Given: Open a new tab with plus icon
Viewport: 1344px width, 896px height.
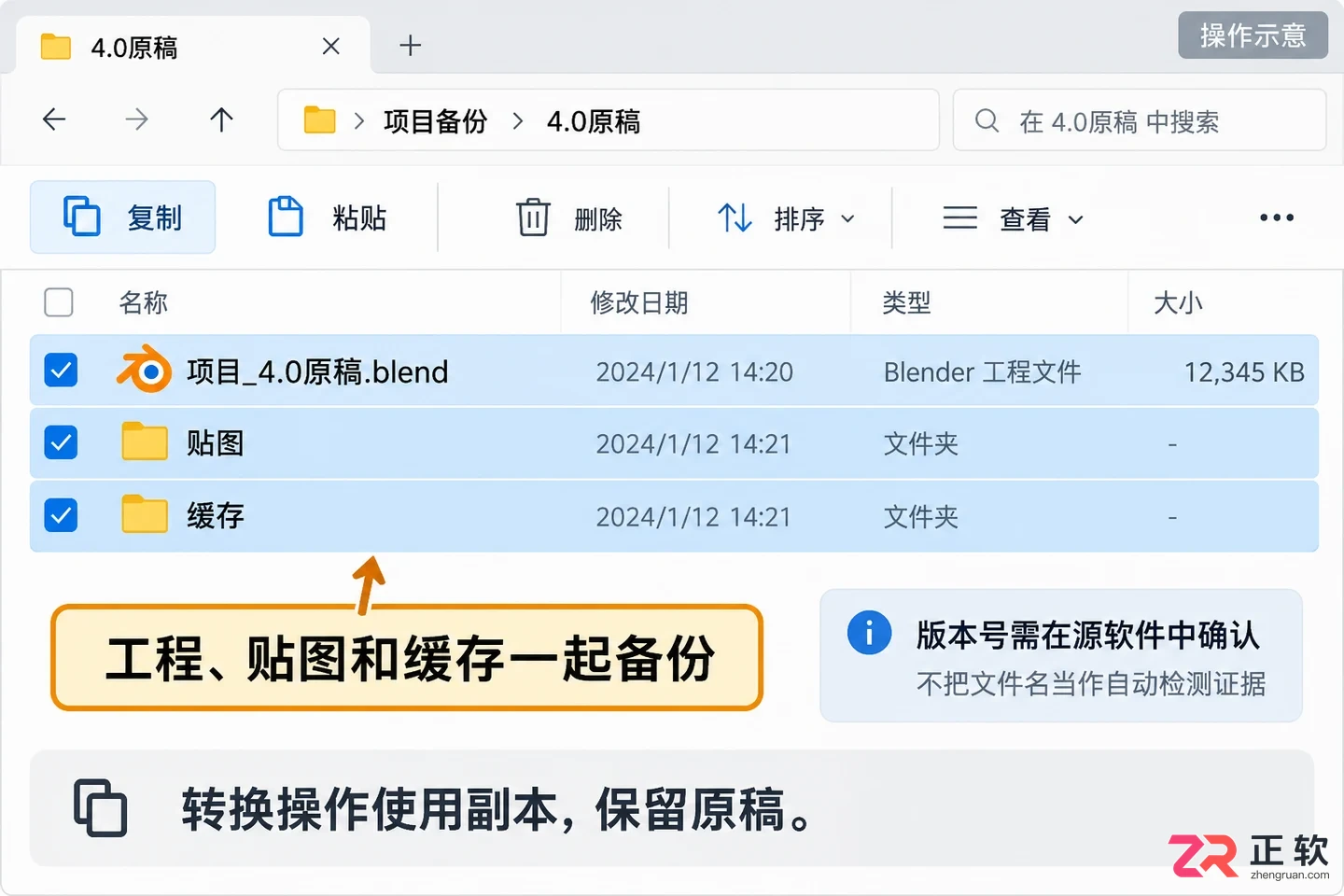Looking at the screenshot, I should 410,46.
